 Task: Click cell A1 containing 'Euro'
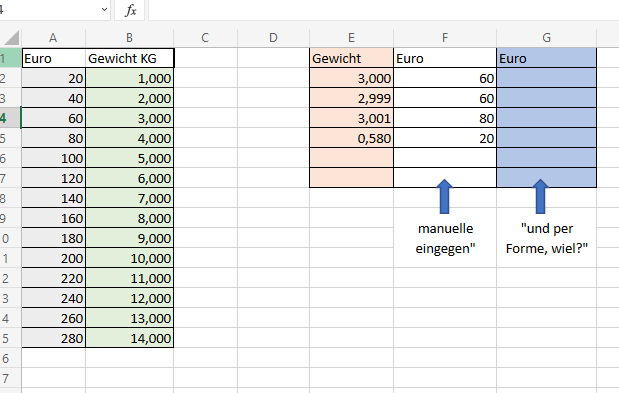(x=54, y=58)
